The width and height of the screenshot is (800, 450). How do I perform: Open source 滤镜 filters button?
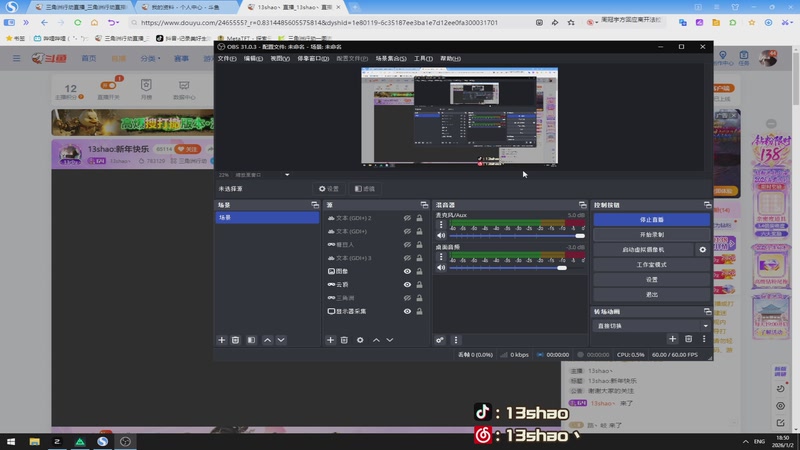365,189
